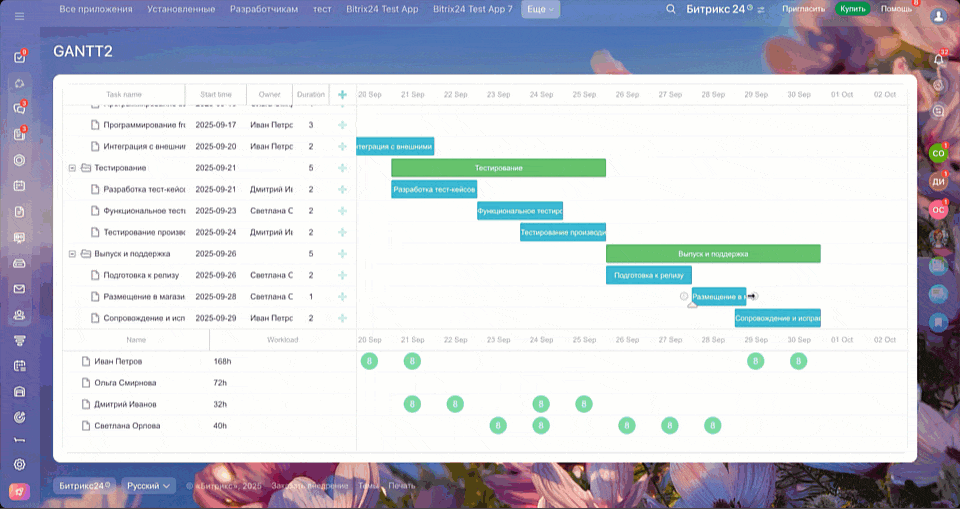Click the Подготовка к релизу task bar

(x=648, y=275)
